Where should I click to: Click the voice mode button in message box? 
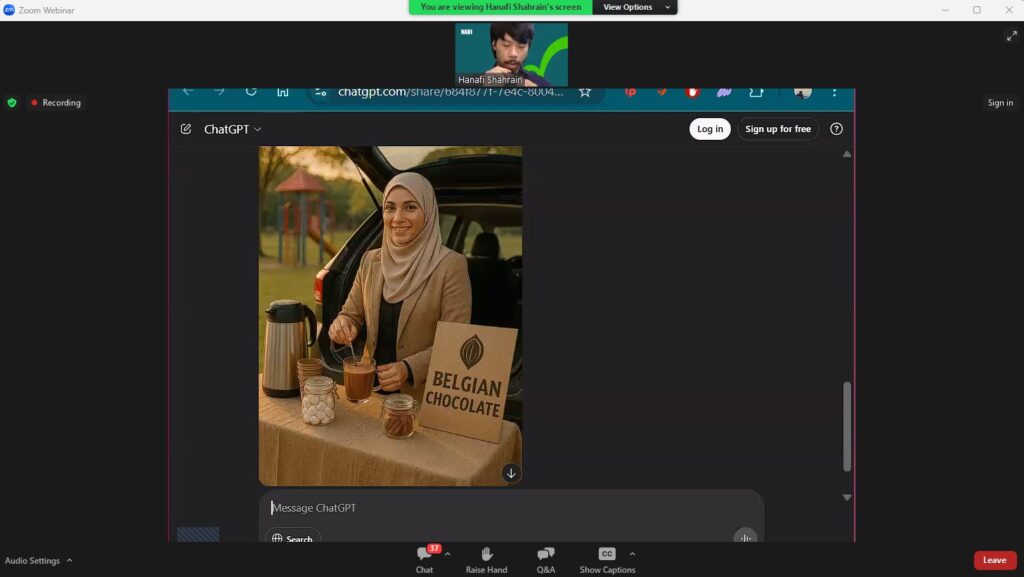tap(744, 537)
